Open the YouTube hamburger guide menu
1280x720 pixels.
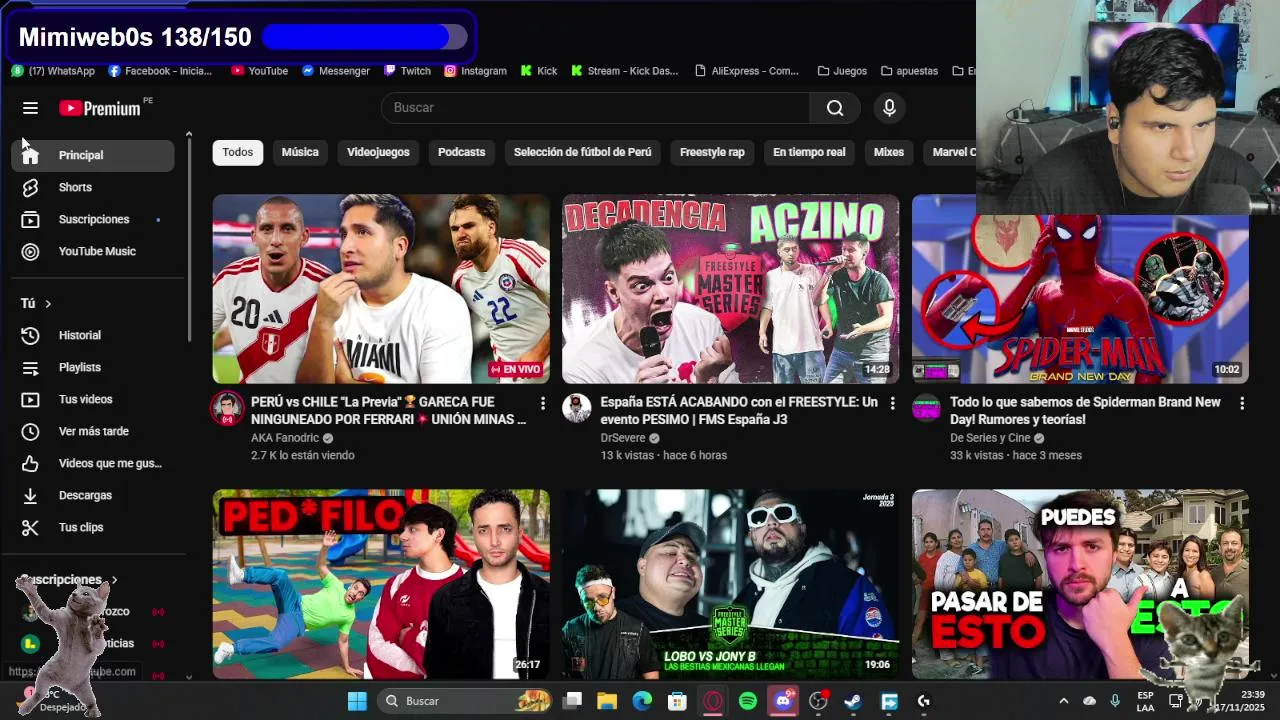tap(30, 108)
